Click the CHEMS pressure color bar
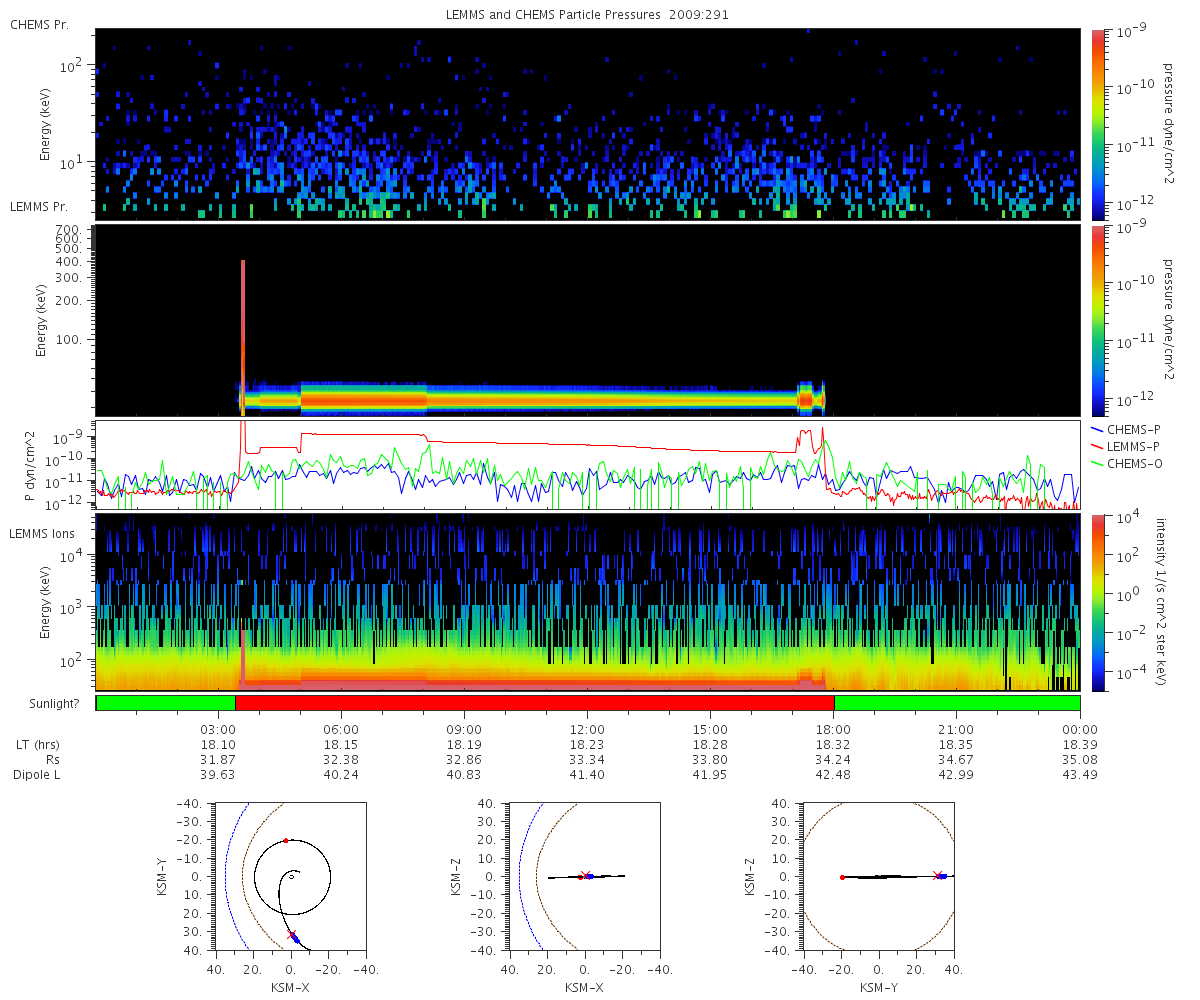The image size is (1200, 1000). point(1097,124)
